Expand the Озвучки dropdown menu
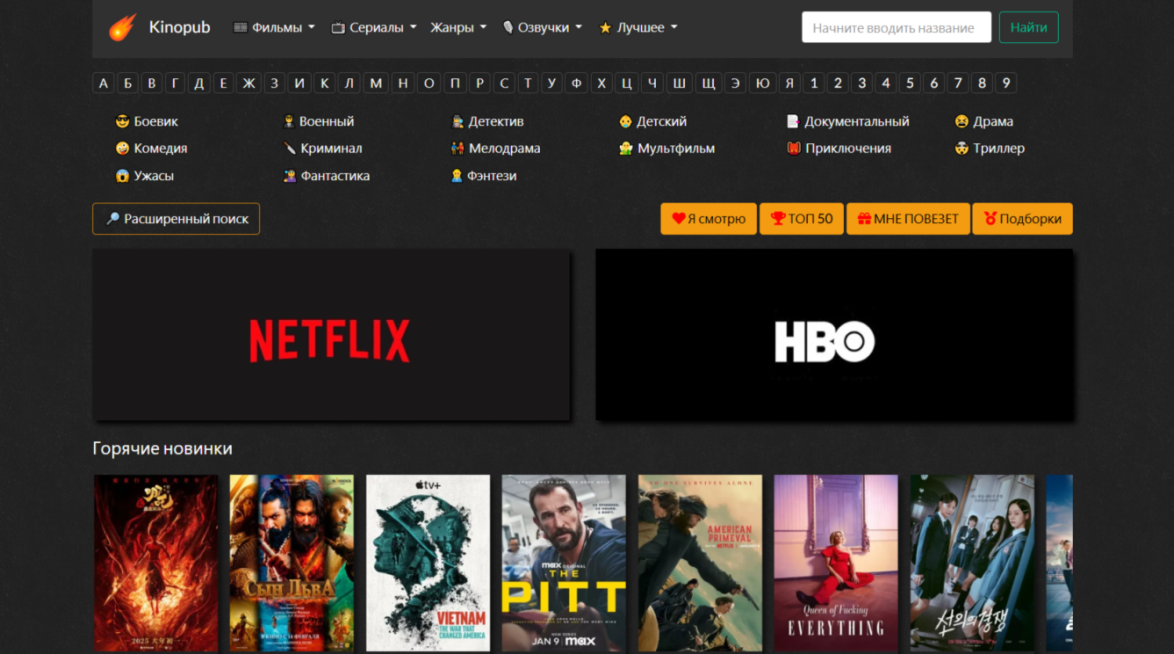Viewport: 1174px width, 654px height. click(x=542, y=28)
